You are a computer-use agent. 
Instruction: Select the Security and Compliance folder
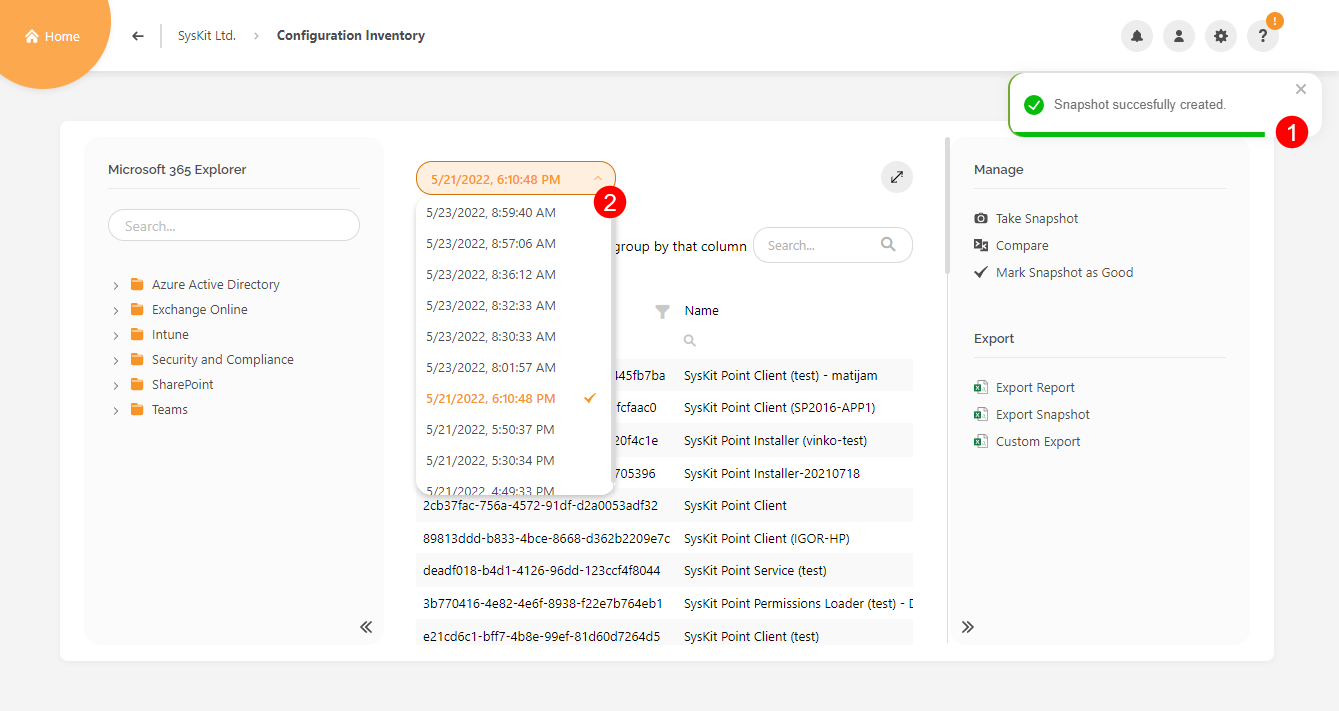coord(212,359)
